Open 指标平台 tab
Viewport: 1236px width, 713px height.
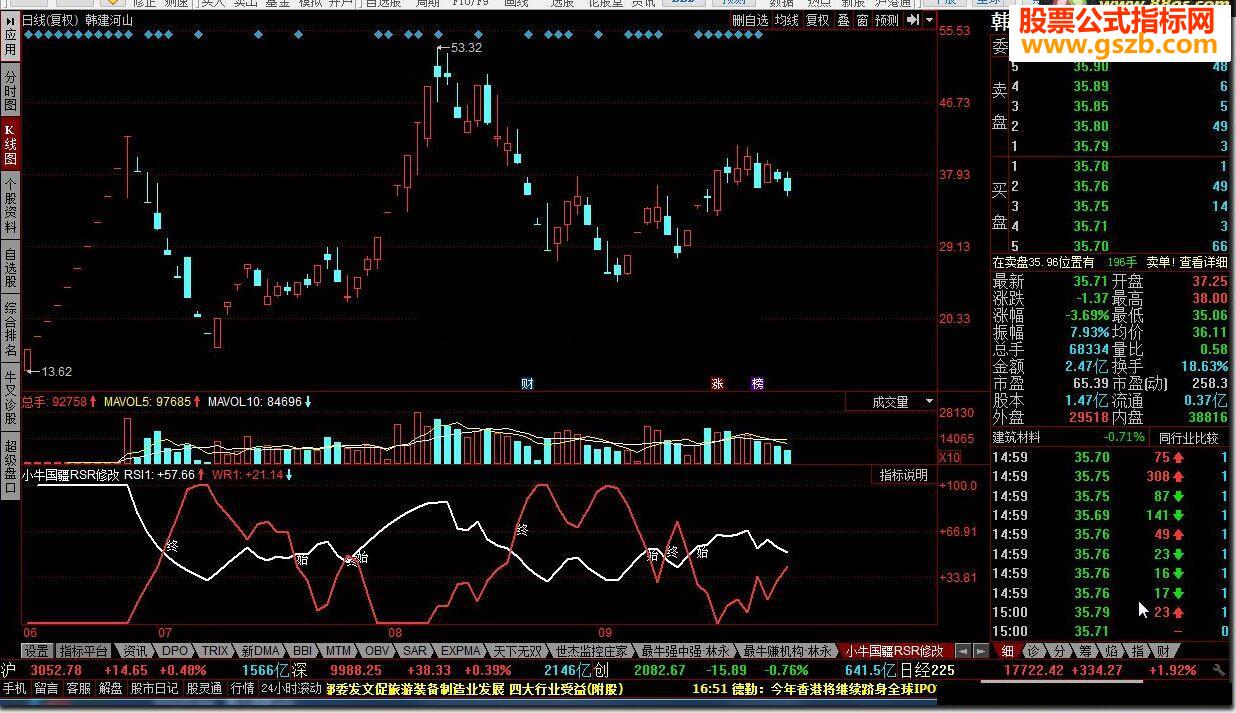[83, 650]
